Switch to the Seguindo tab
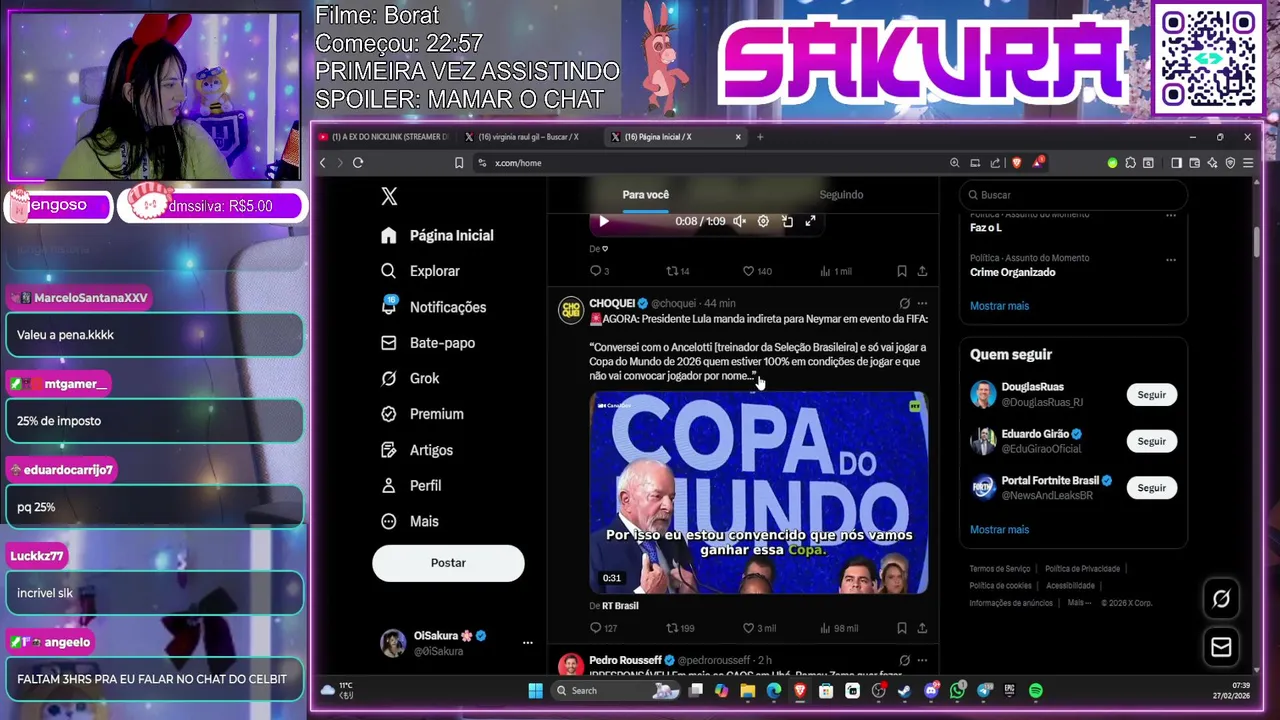Image resolution: width=1280 pixels, height=720 pixels. pos(841,195)
